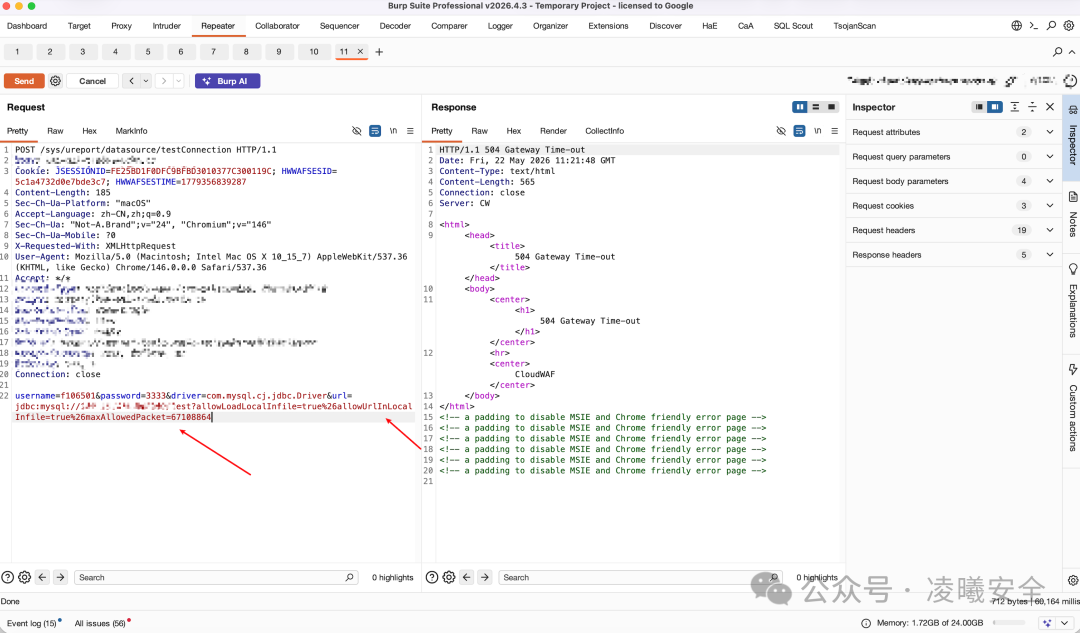The image size is (1080, 633).
Task: Switch the Request view to Raw
Action: coord(55,131)
